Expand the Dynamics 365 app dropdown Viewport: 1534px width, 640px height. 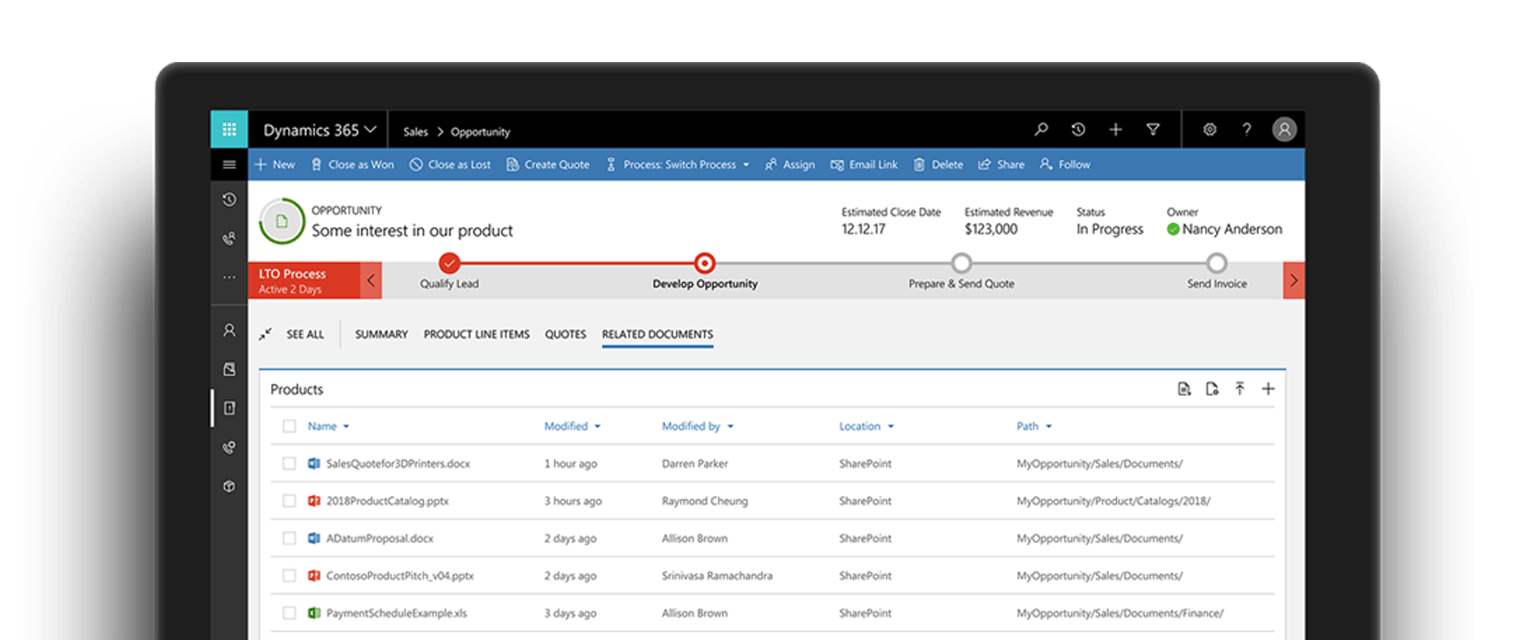(x=320, y=130)
